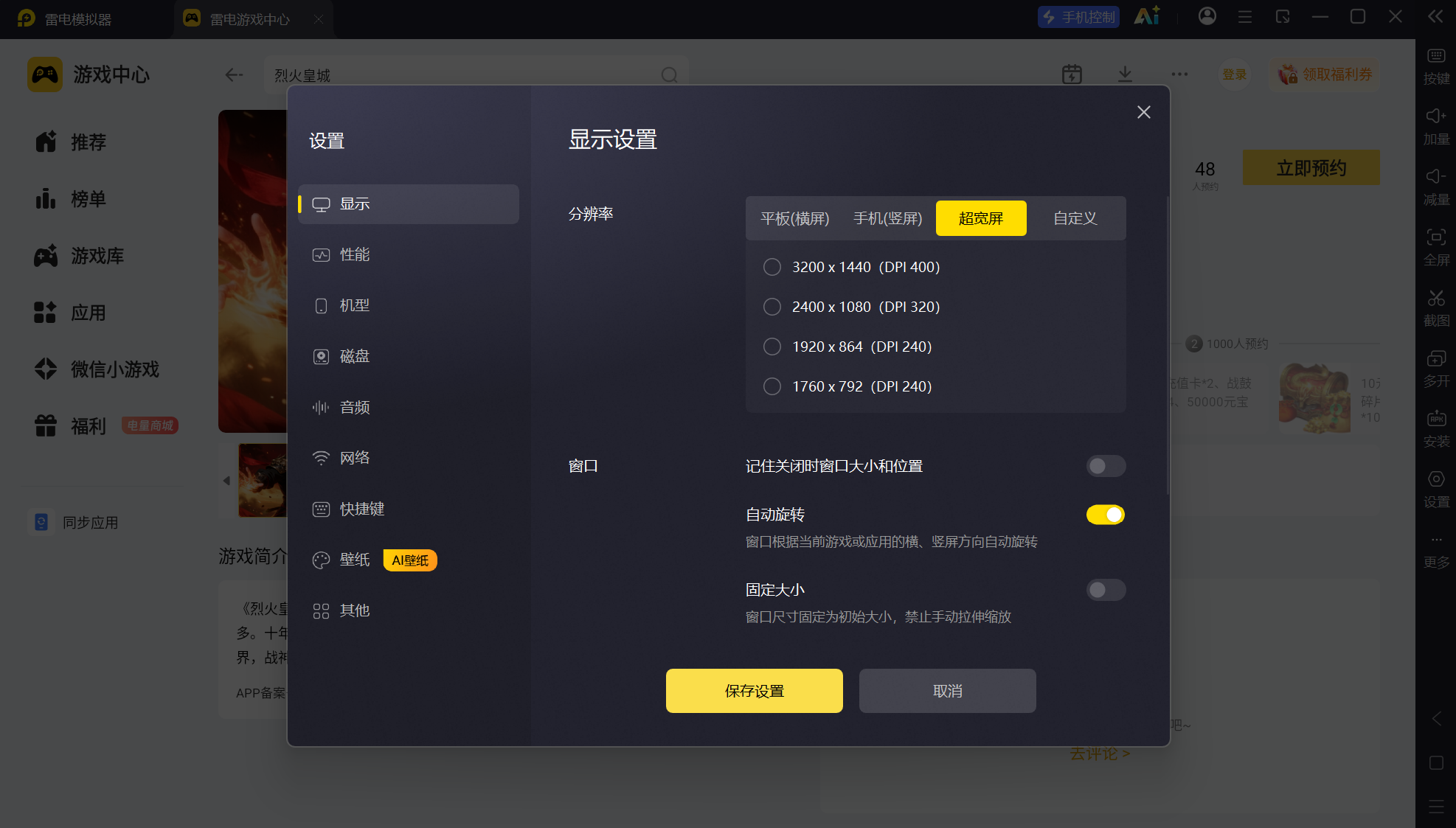
Task: Click the Android home square in sidebar
Action: pos(1436,763)
